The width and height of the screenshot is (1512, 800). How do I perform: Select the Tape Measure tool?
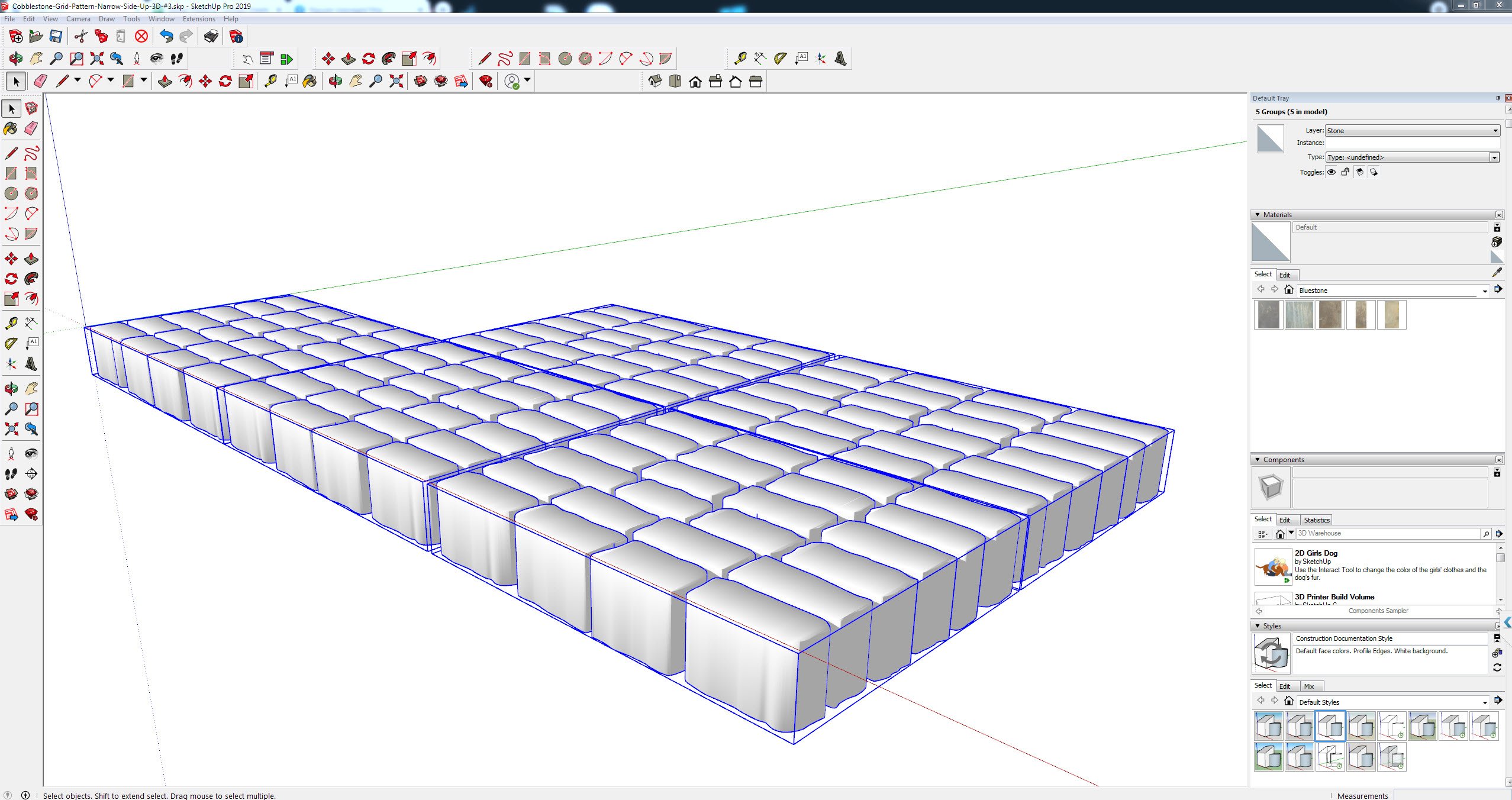(270, 81)
